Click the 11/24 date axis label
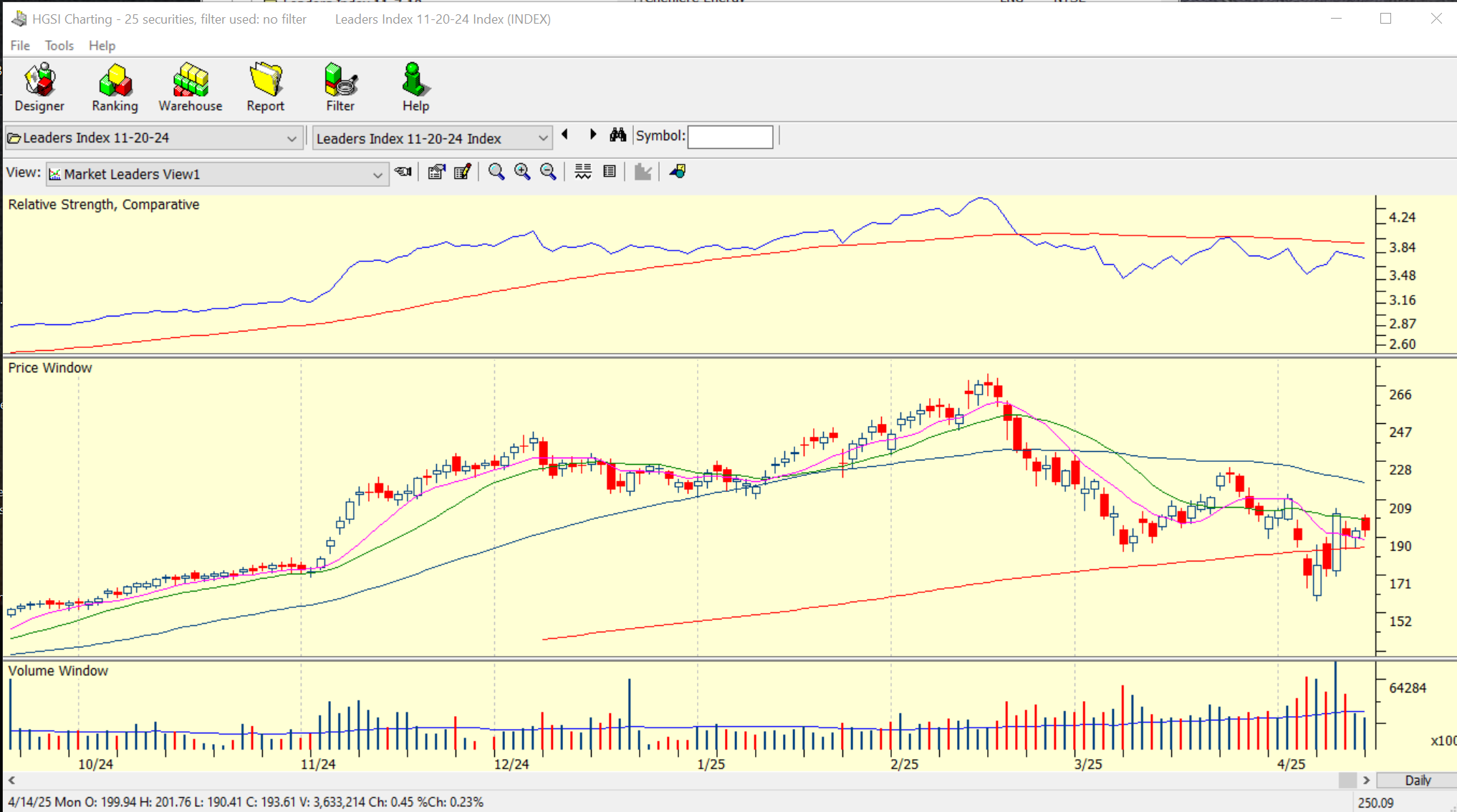 click(x=318, y=764)
